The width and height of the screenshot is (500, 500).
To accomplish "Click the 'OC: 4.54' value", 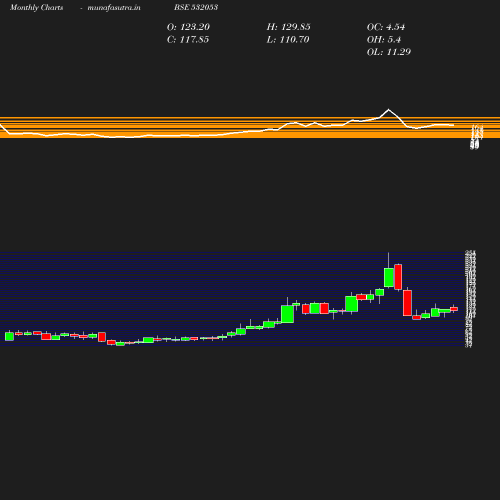I will (x=386, y=27).
